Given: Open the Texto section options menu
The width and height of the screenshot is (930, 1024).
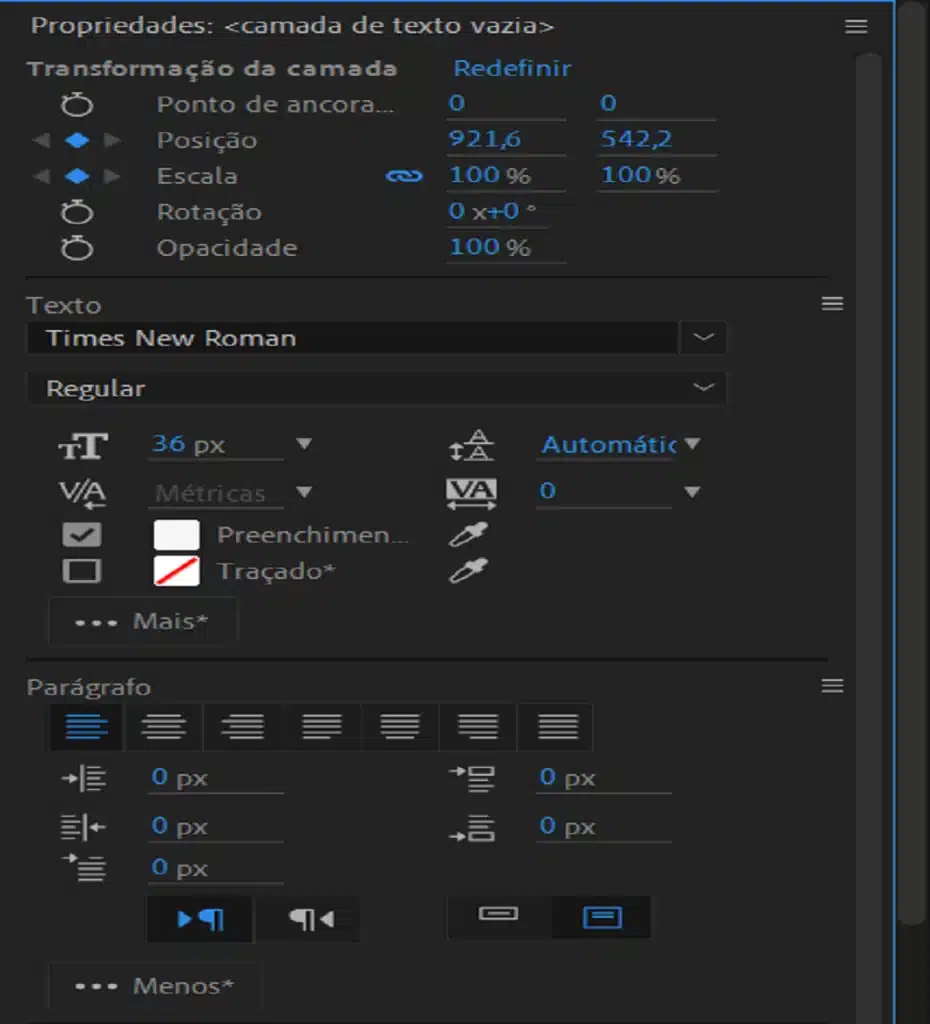Looking at the screenshot, I should pyautogui.click(x=832, y=304).
